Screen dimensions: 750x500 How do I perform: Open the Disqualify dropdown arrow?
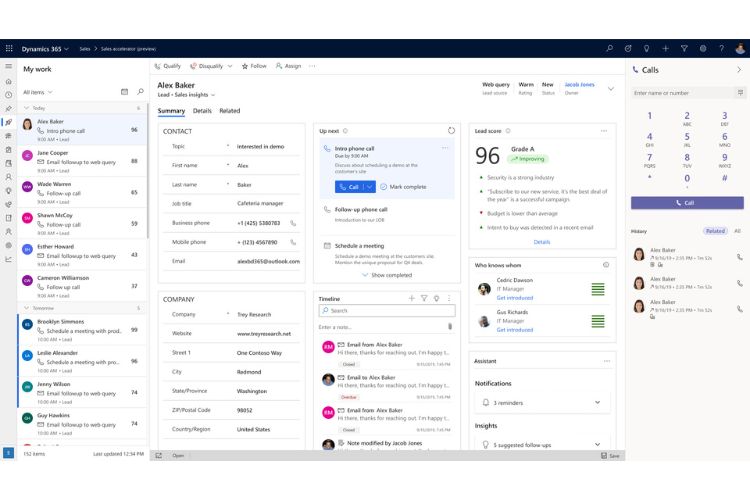229,66
